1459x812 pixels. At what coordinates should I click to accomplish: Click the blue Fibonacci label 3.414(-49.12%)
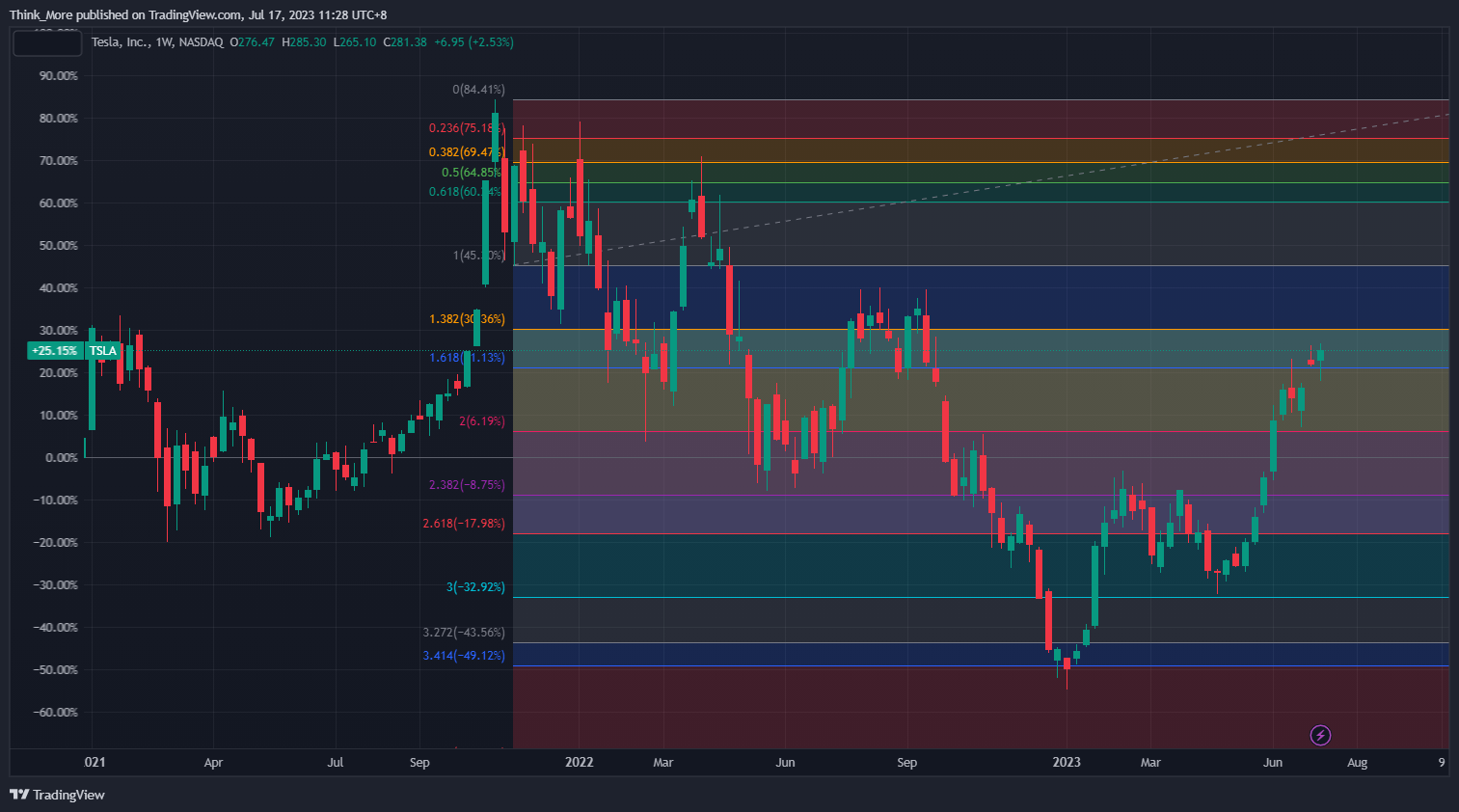pyautogui.click(x=464, y=656)
